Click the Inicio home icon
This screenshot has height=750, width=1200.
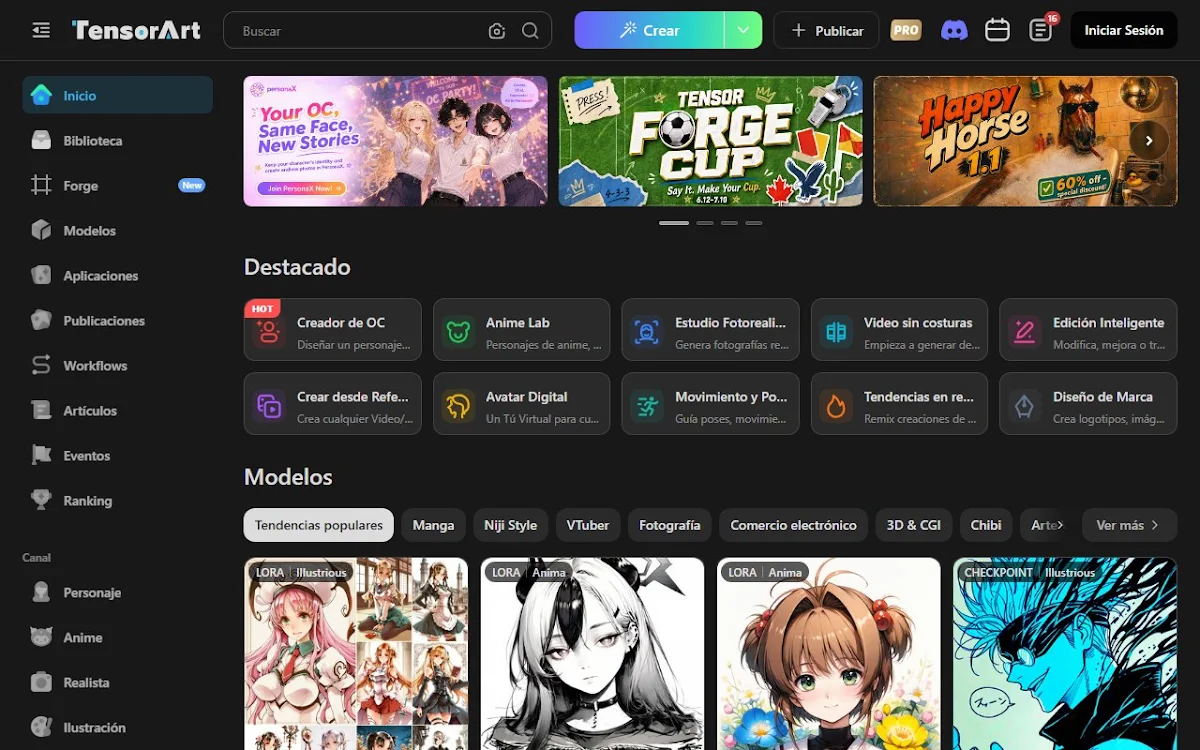41,95
